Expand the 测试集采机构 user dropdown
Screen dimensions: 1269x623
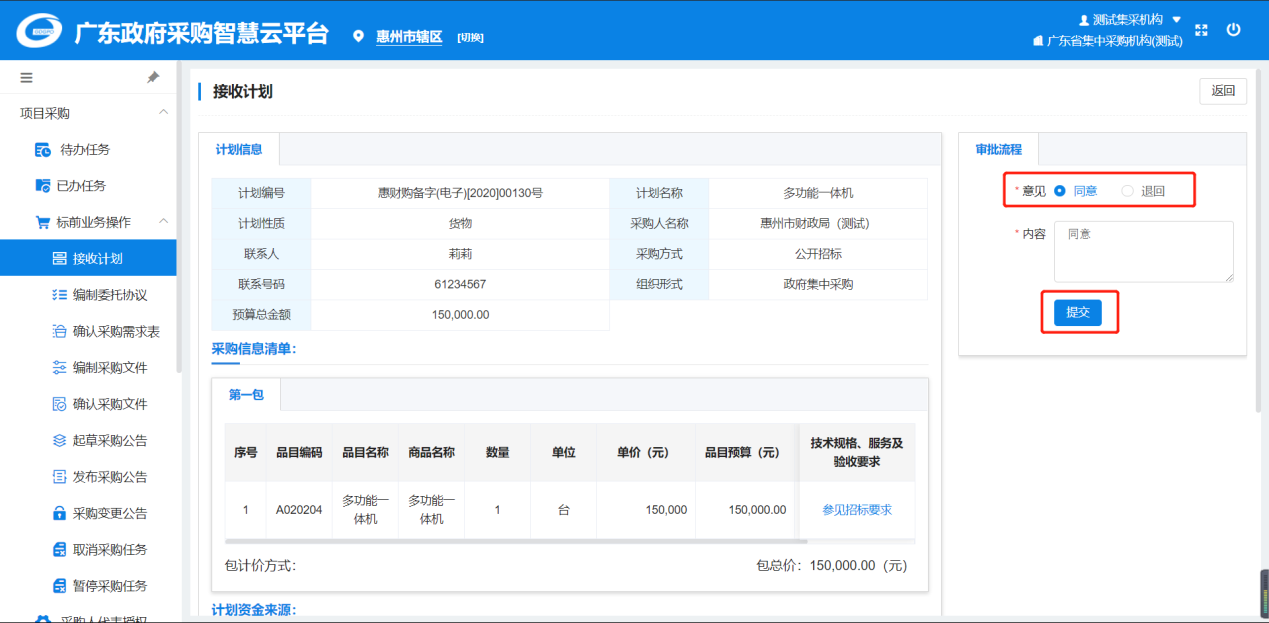point(1176,20)
